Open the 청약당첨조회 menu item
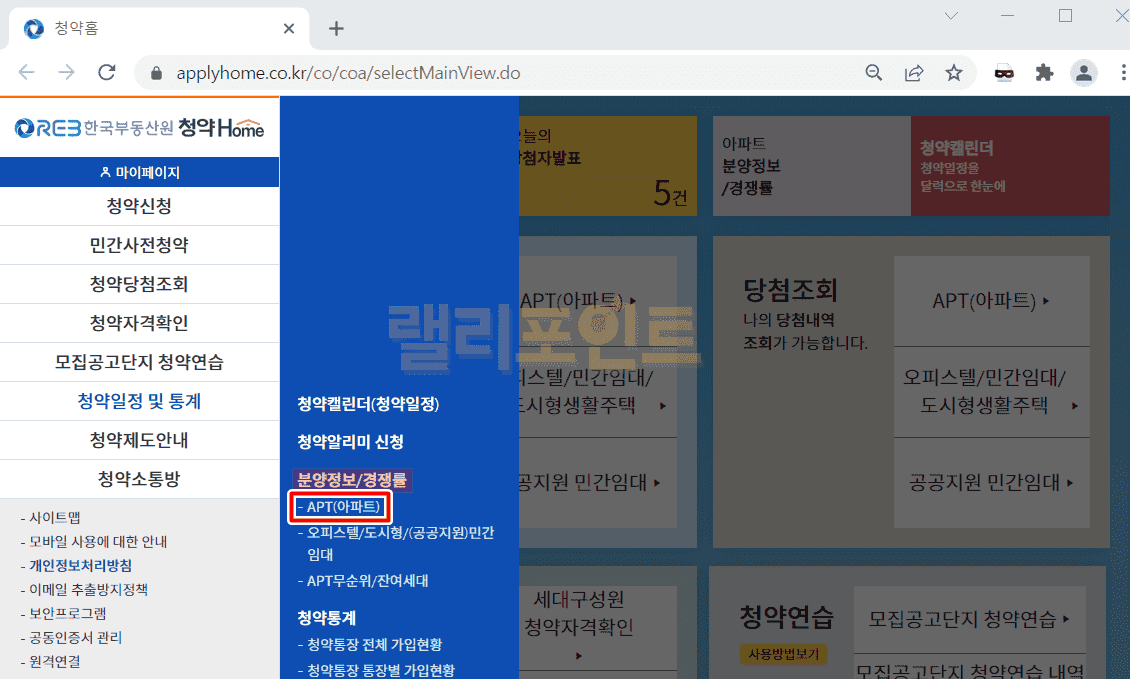This screenshot has height=679, width=1130. (x=139, y=284)
